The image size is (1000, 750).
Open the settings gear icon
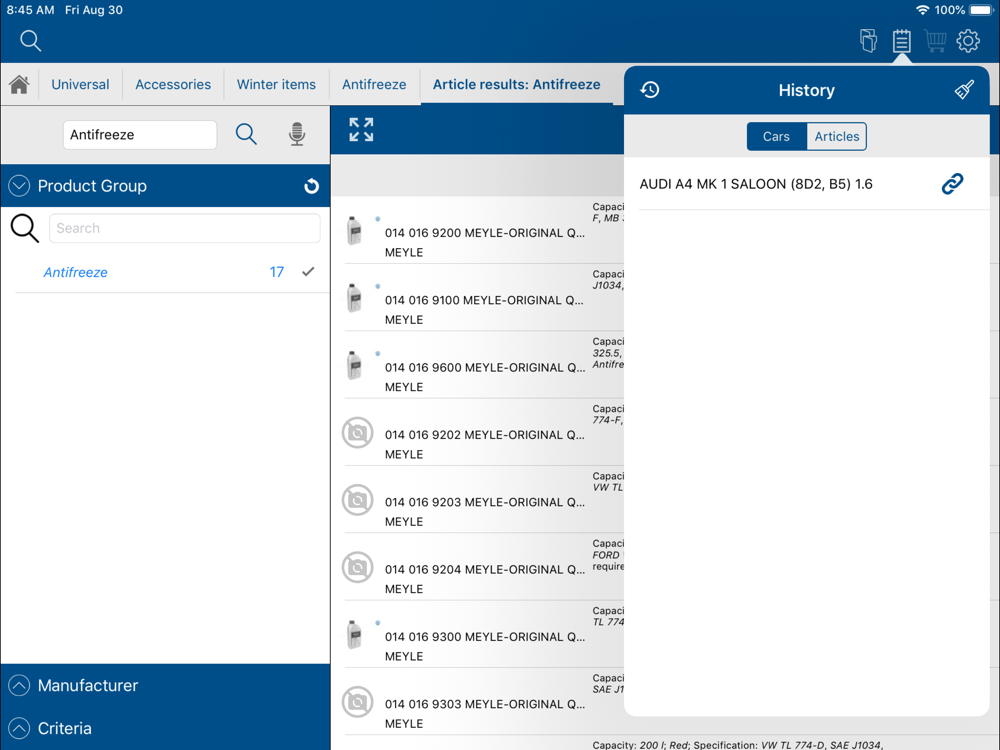point(968,41)
